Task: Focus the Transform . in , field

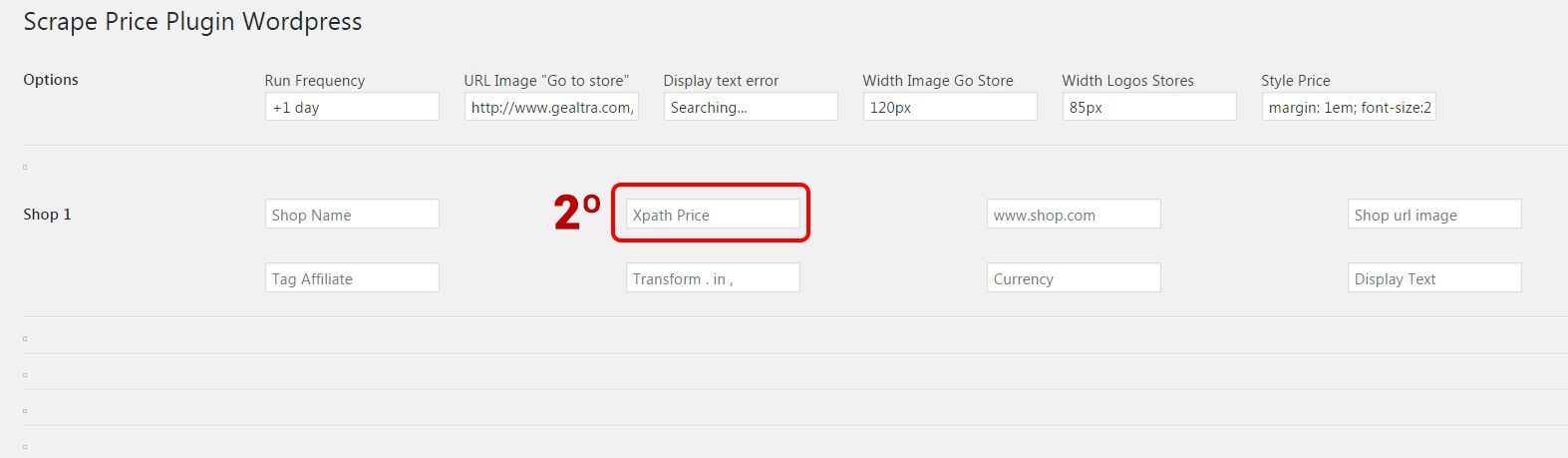Action: [x=713, y=278]
